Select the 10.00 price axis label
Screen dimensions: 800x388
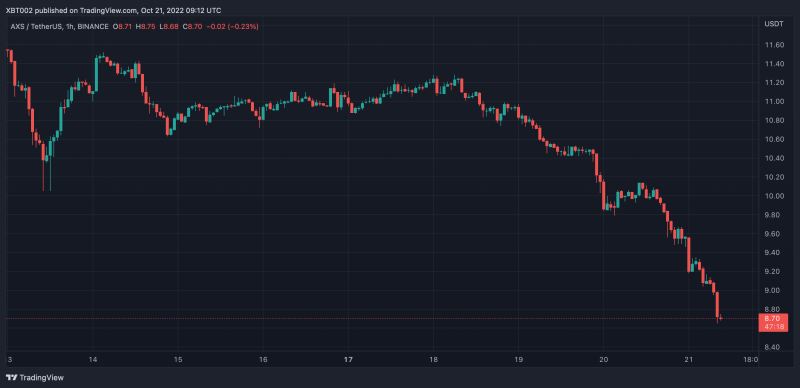point(774,196)
